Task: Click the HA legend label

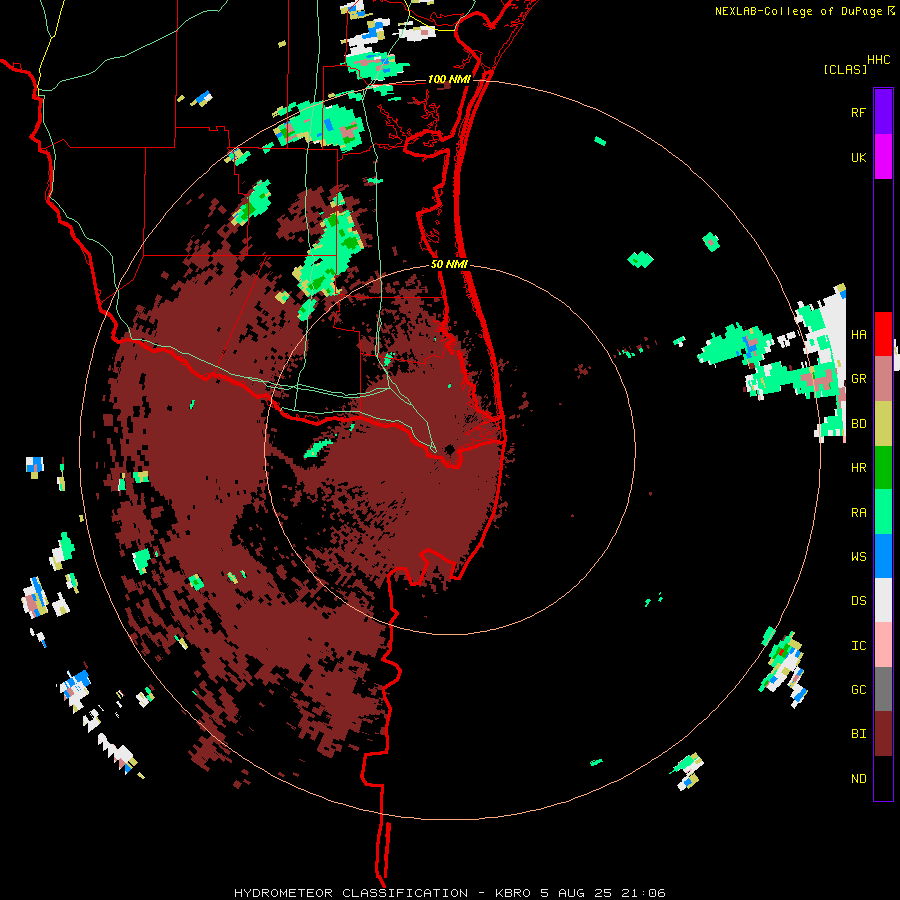Action: click(858, 335)
